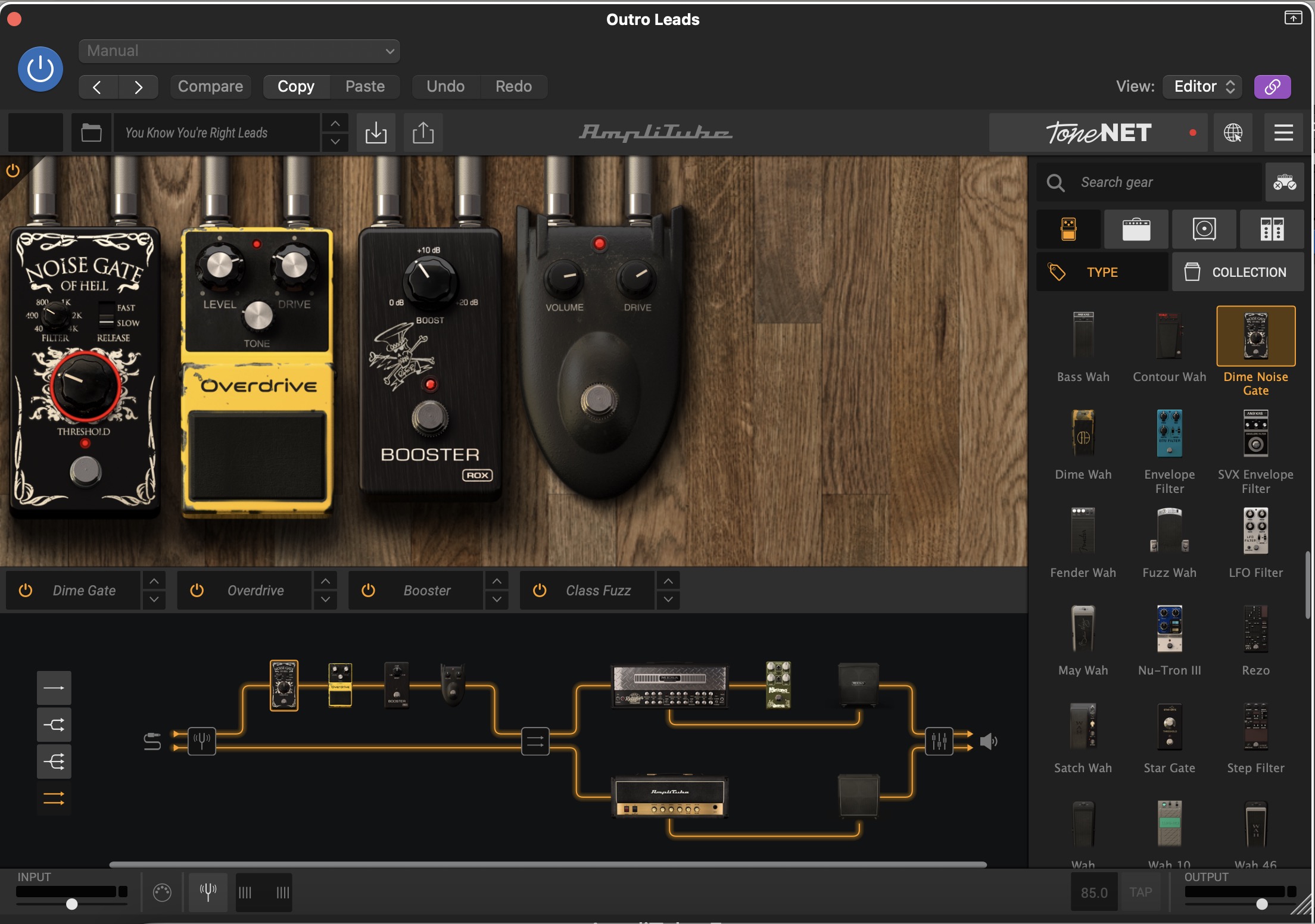Click the purple link icon
The width and height of the screenshot is (1315, 924).
pyautogui.click(x=1272, y=87)
